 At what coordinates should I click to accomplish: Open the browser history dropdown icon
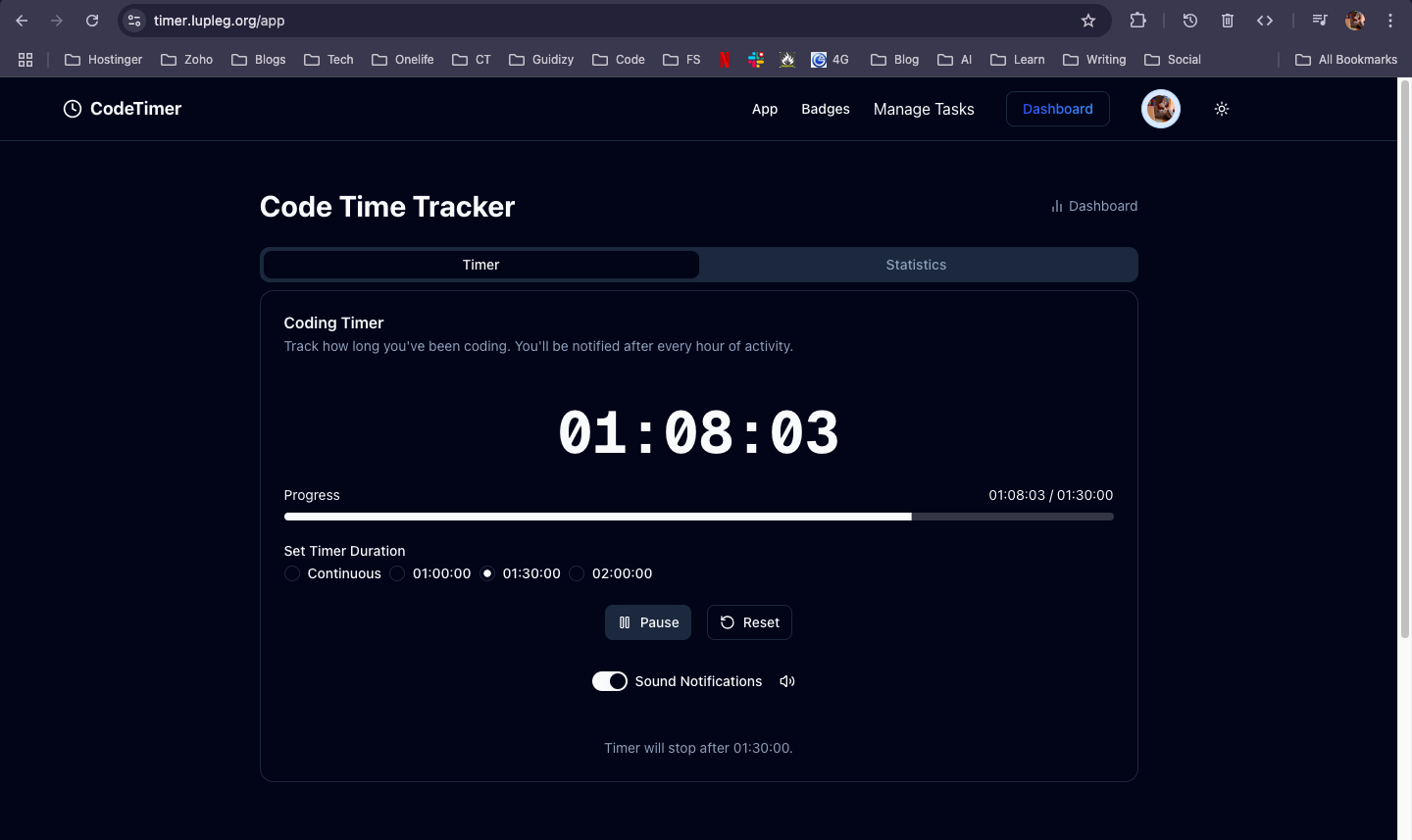coord(1189,20)
